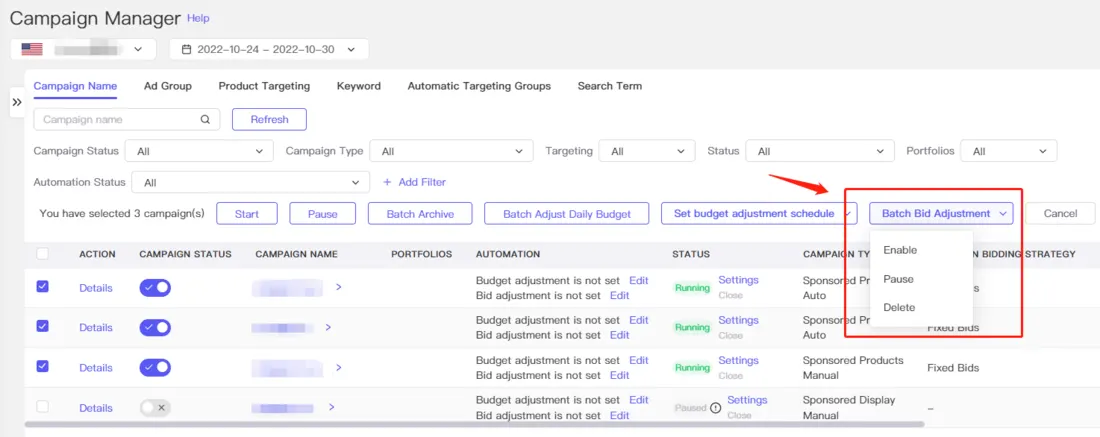Expand the collapsed sidebar with double chevron
The height and width of the screenshot is (437, 1100).
pos(17,102)
